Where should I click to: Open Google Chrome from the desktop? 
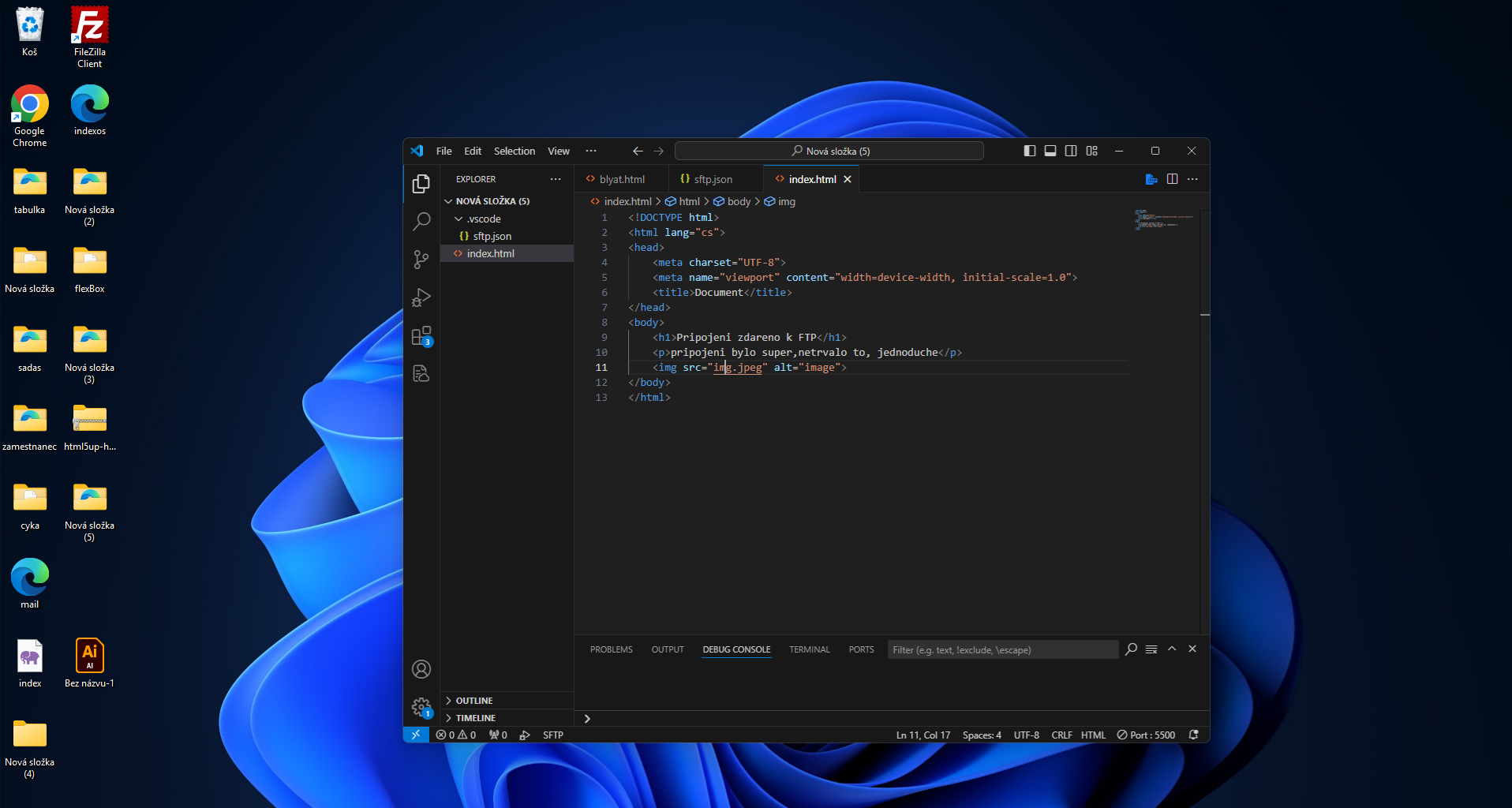click(29, 115)
